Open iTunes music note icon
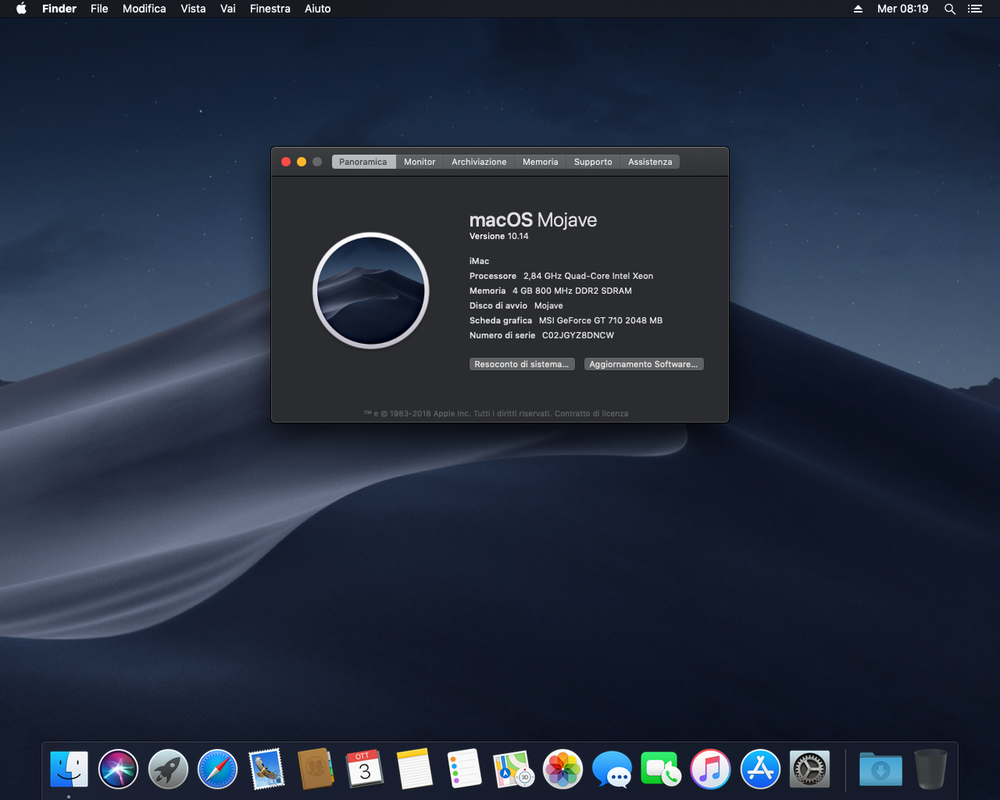The height and width of the screenshot is (800, 1000). (x=710, y=769)
